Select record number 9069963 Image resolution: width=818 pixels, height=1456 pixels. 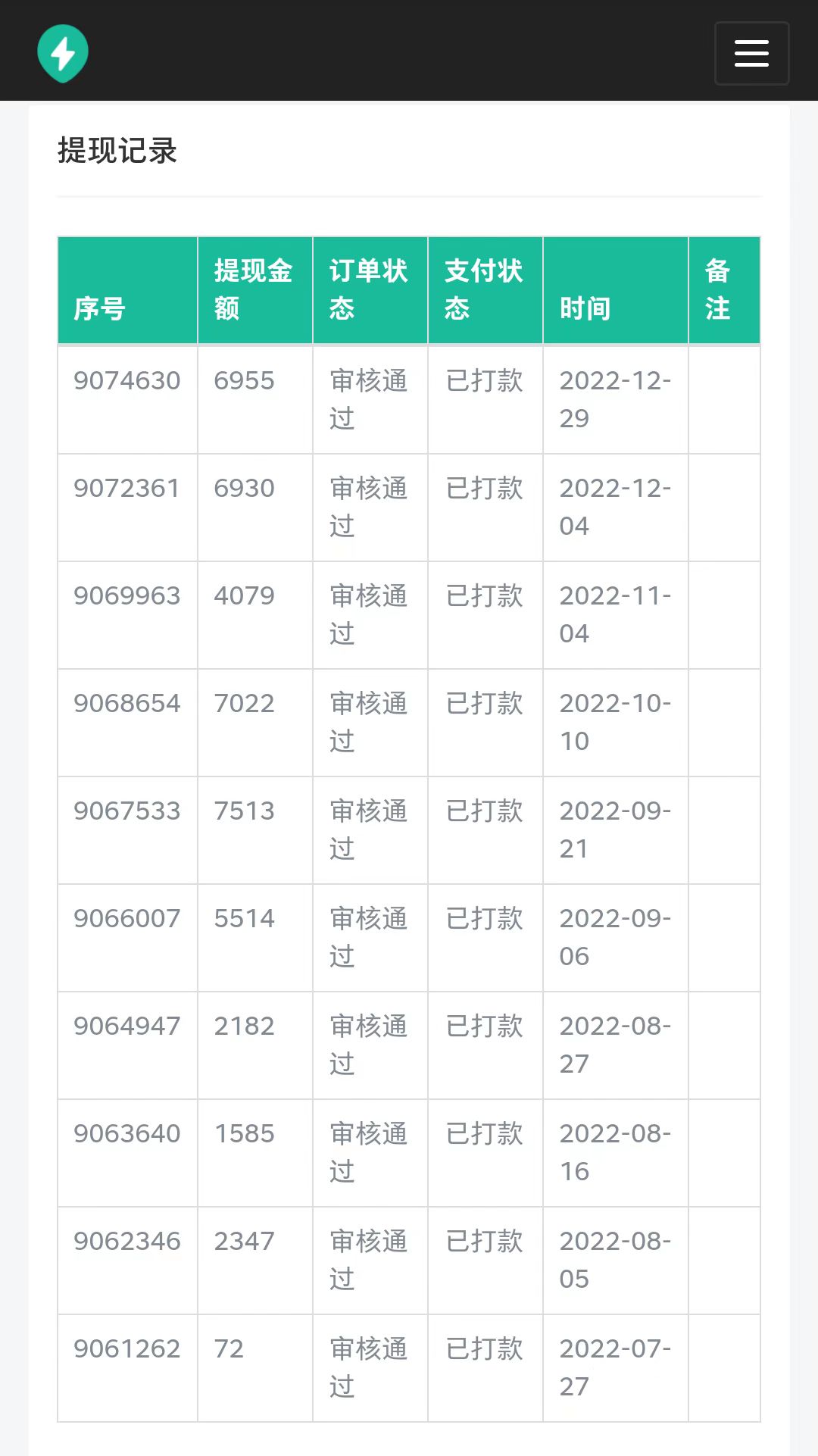(x=126, y=595)
